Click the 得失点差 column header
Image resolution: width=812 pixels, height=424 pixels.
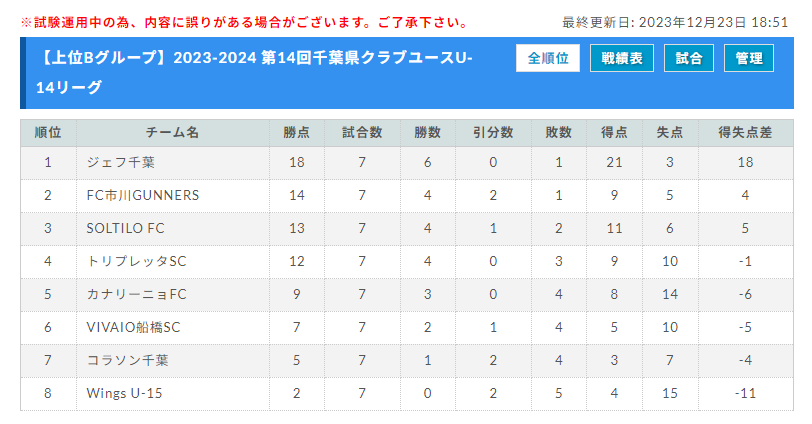point(745,133)
